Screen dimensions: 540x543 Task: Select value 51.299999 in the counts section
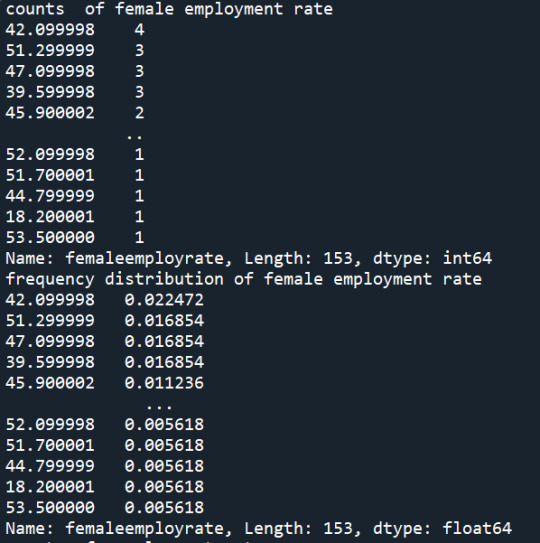click(50, 51)
